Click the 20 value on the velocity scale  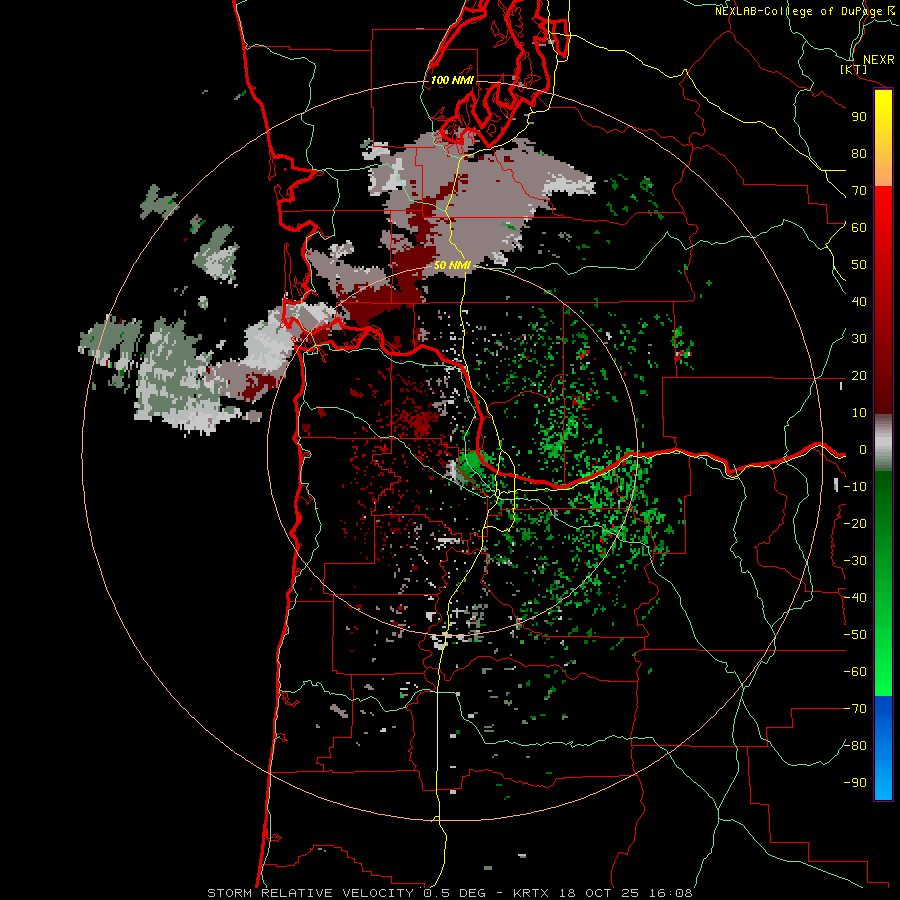click(859, 375)
